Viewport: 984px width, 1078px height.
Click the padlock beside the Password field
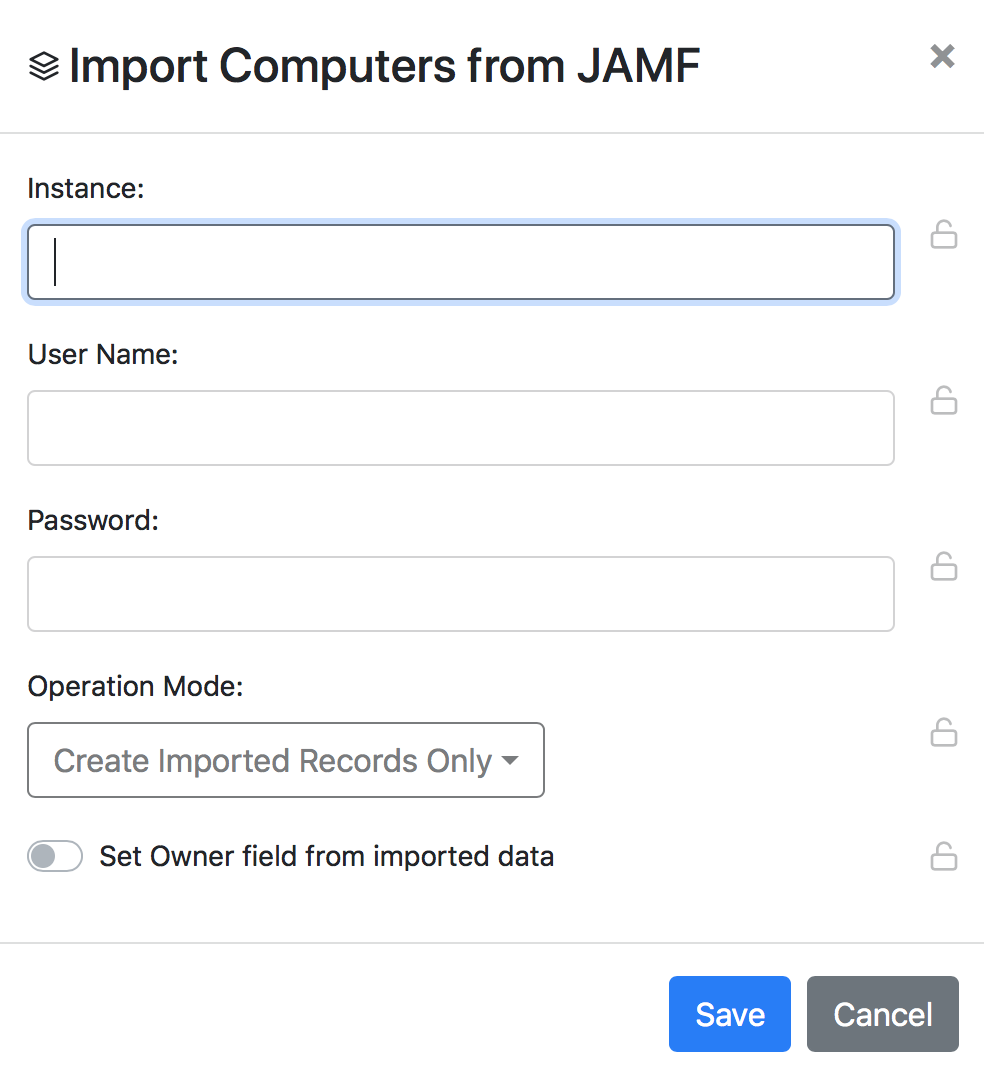coord(943,567)
